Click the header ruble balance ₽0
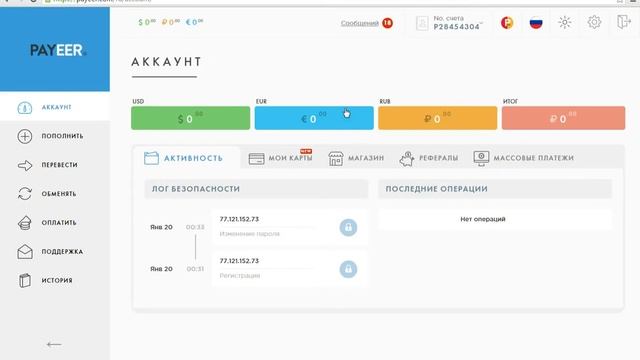 pyautogui.click(x=171, y=22)
